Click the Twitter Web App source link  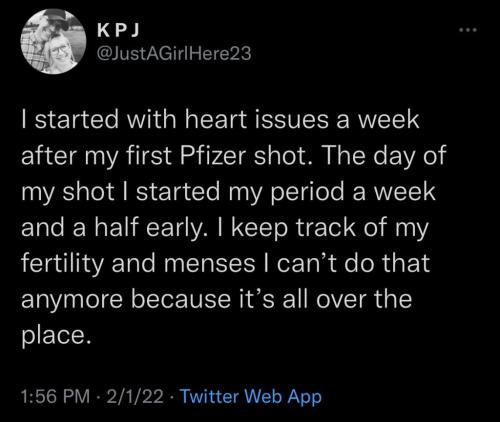point(251,396)
